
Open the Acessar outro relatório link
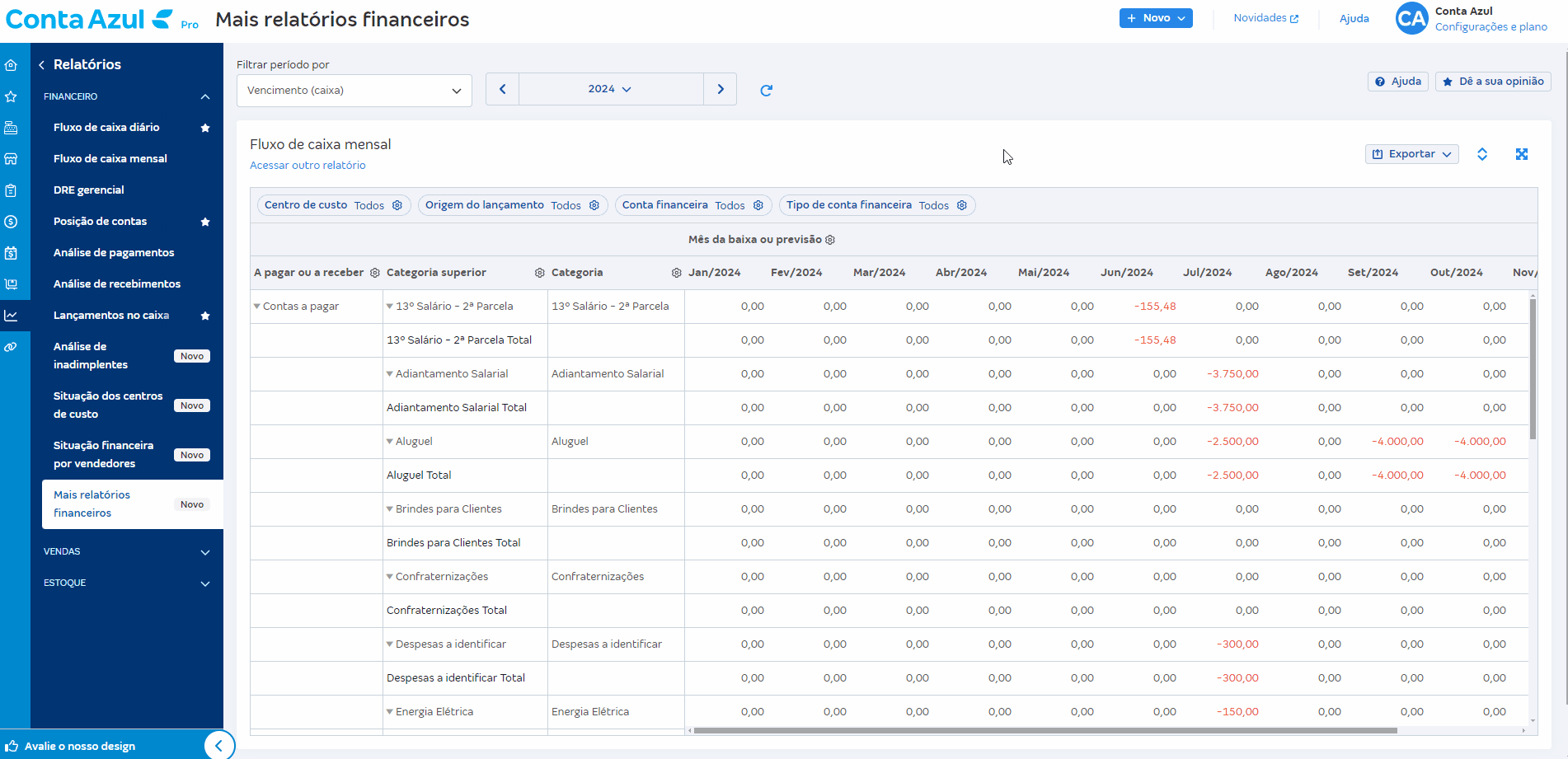pyautogui.click(x=307, y=166)
